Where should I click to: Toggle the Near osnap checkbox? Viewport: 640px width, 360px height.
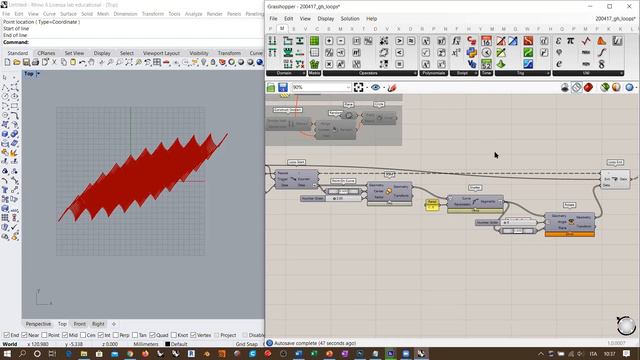(x=24, y=335)
